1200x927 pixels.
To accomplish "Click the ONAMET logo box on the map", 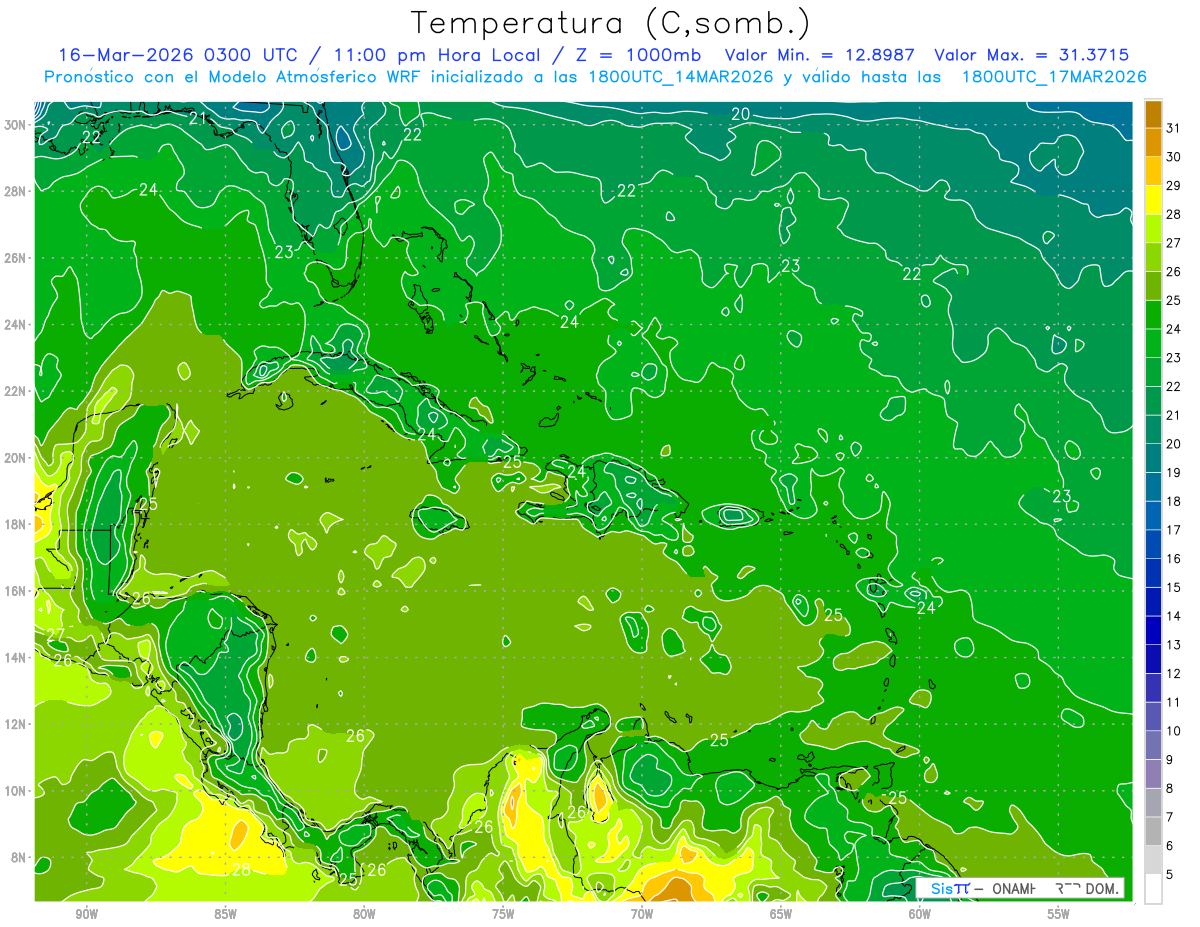I will (1021, 888).
